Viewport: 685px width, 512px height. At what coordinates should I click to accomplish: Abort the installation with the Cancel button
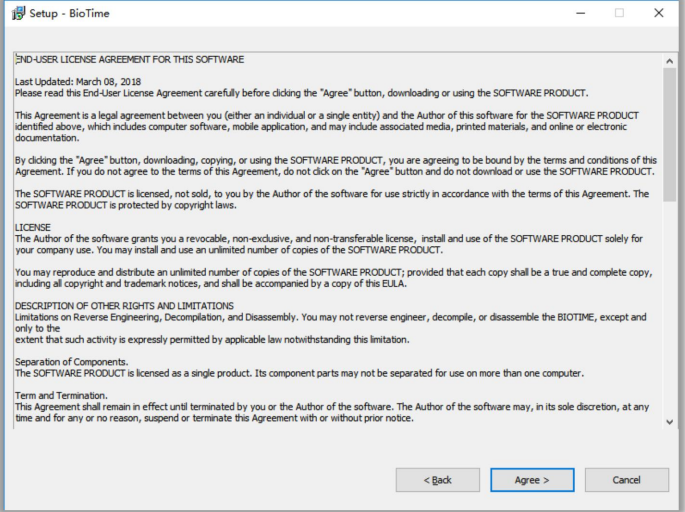626,480
